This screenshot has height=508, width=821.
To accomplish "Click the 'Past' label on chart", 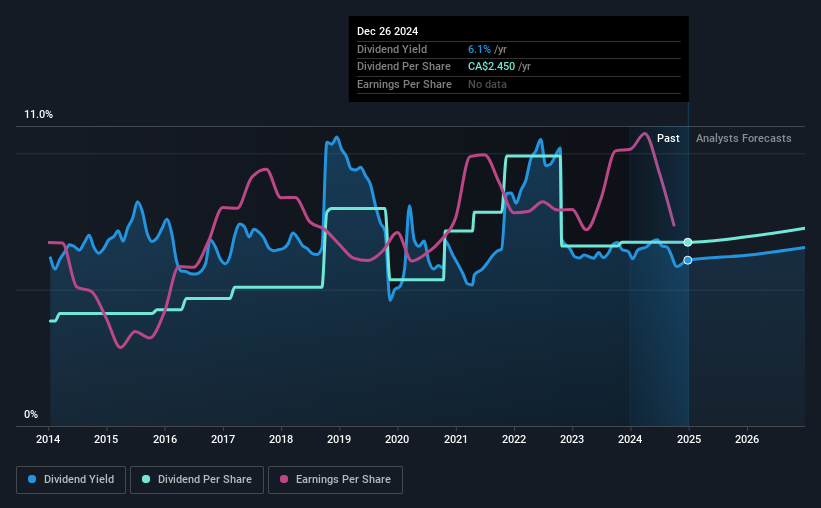I will click(x=668, y=138).
